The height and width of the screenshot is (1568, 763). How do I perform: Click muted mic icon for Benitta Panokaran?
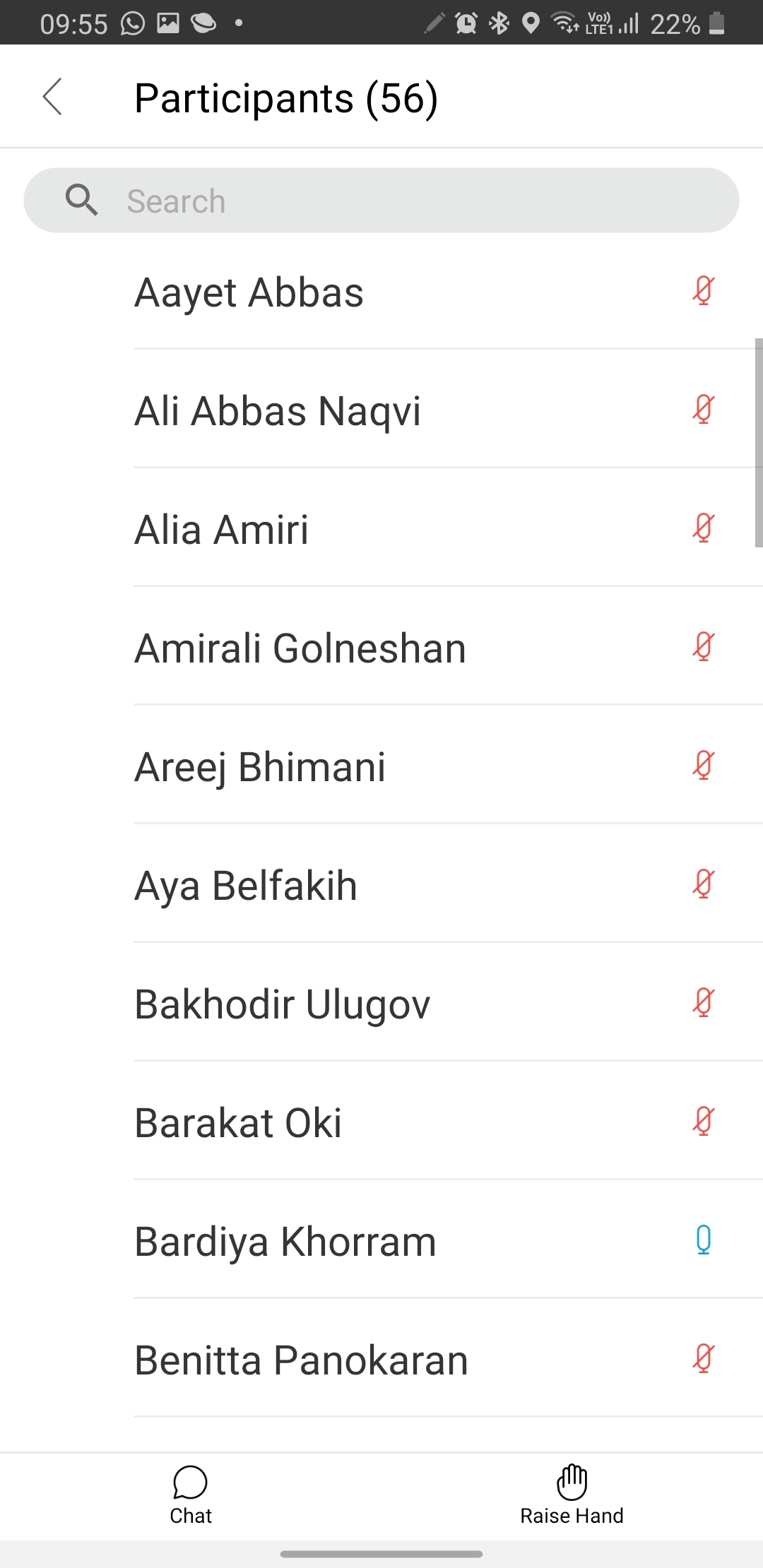click(x=703, y=1358)
